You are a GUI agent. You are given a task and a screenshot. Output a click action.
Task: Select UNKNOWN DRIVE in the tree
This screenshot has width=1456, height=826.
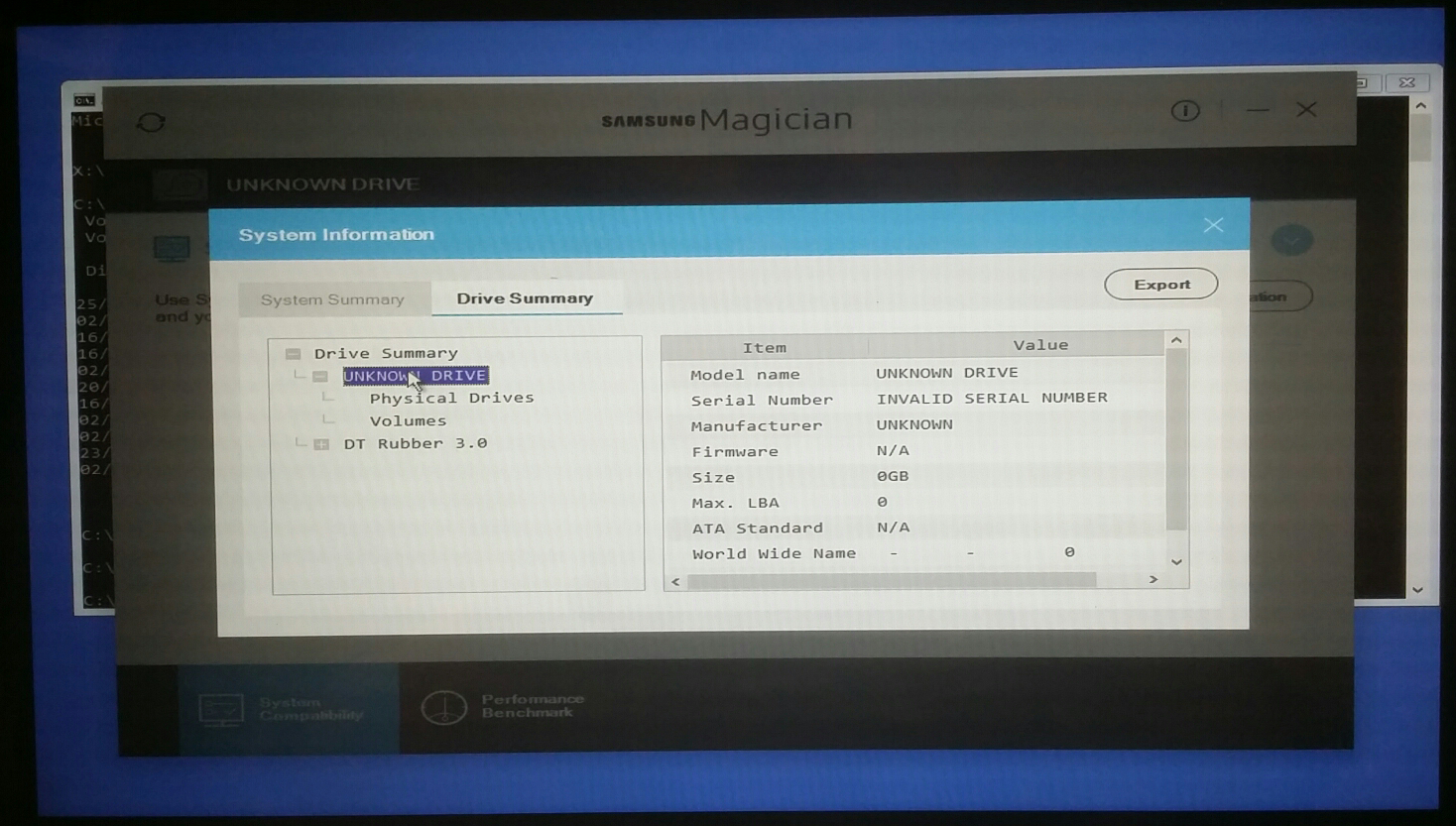(x=416, y=376)
